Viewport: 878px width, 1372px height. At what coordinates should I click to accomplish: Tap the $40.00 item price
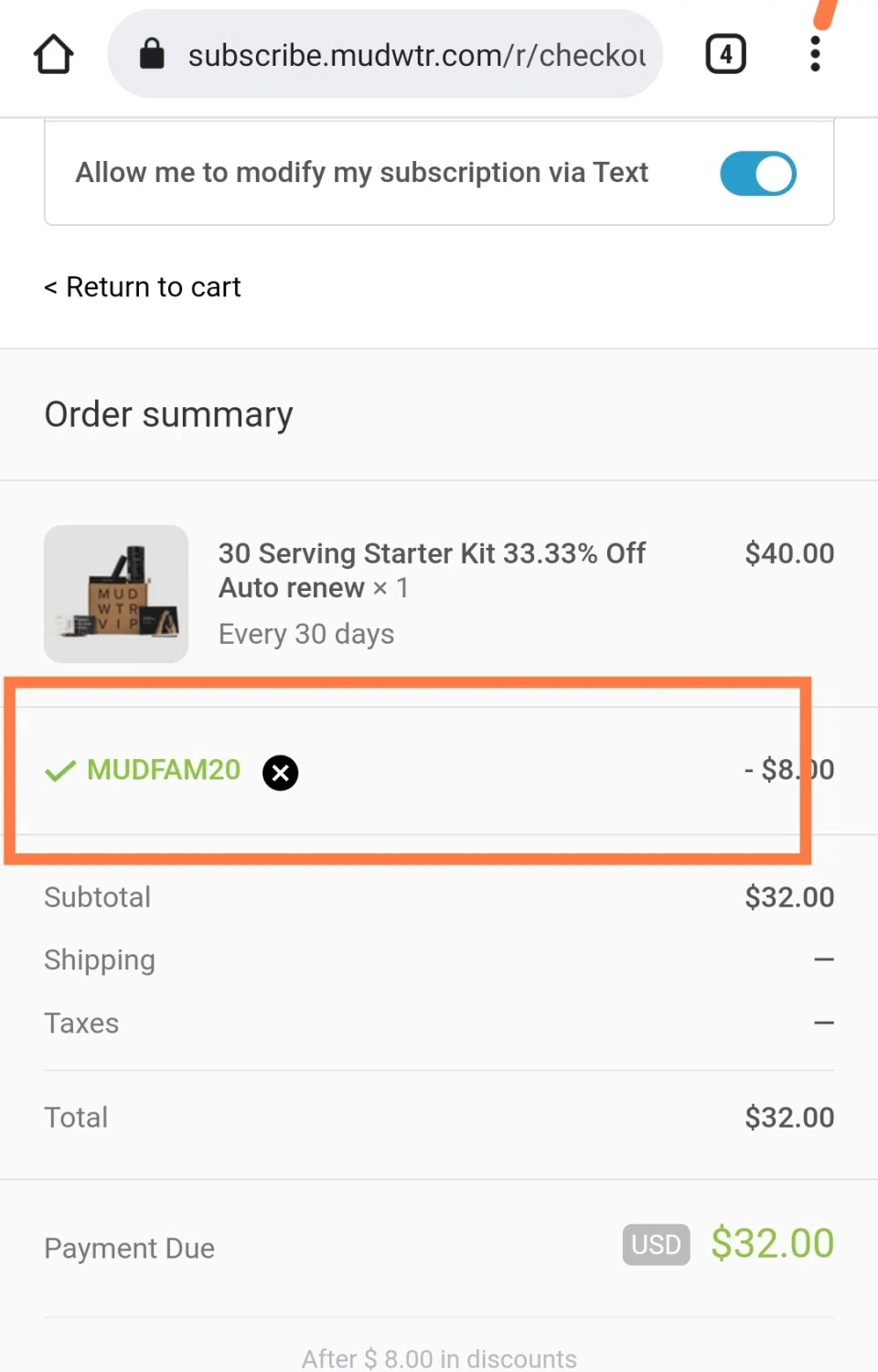tap(789, 553)
